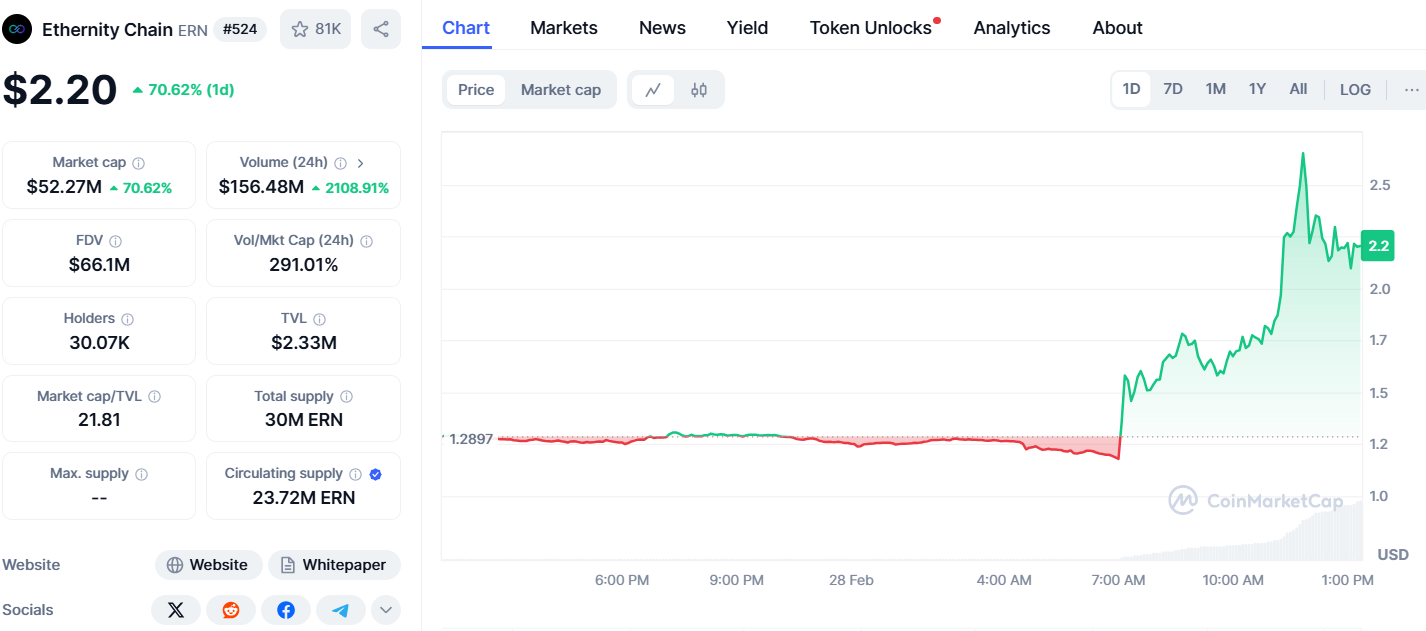Open the Yield tab

(x=748, y=28)
